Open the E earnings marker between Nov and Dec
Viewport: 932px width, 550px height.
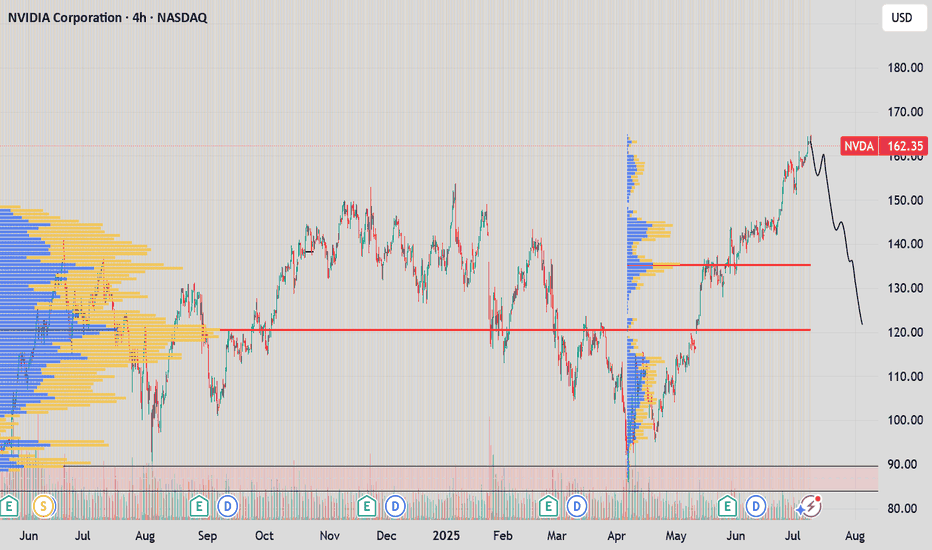367,507
